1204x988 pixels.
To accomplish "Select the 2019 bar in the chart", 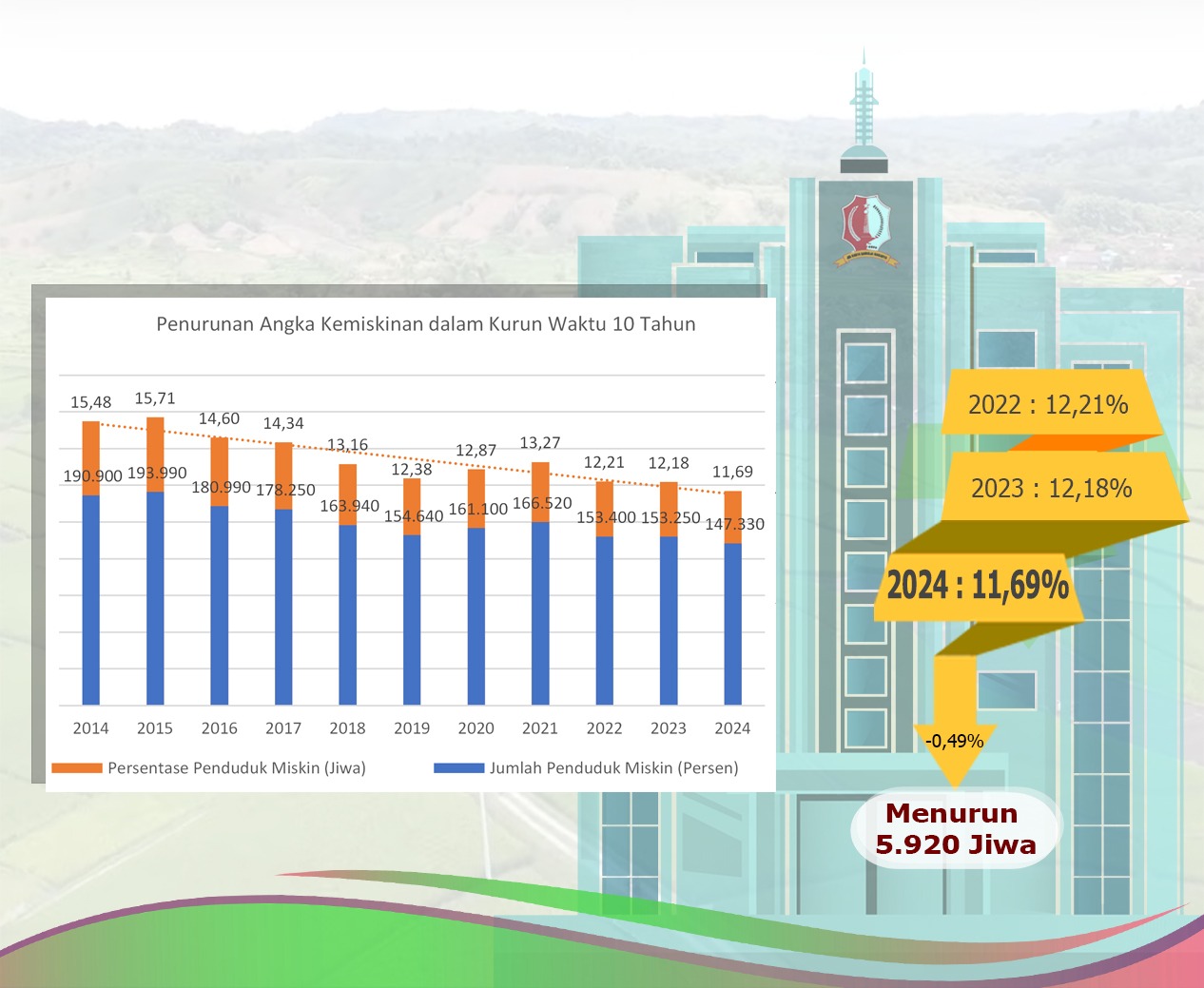I will tap(412, 591).
